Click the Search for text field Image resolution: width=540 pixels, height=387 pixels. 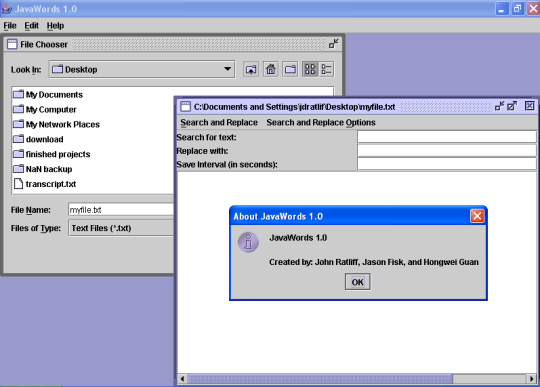pyautogui.click(x=447, y=137)
